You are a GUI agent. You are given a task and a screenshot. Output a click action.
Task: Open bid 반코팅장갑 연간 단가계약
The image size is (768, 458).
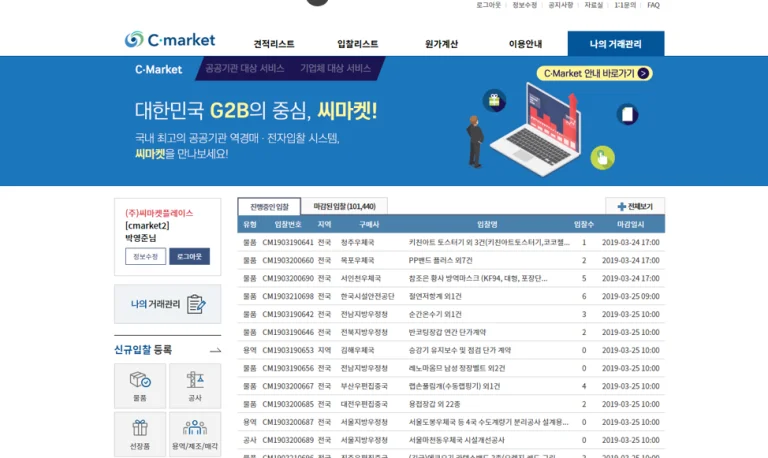pos(447,332)
